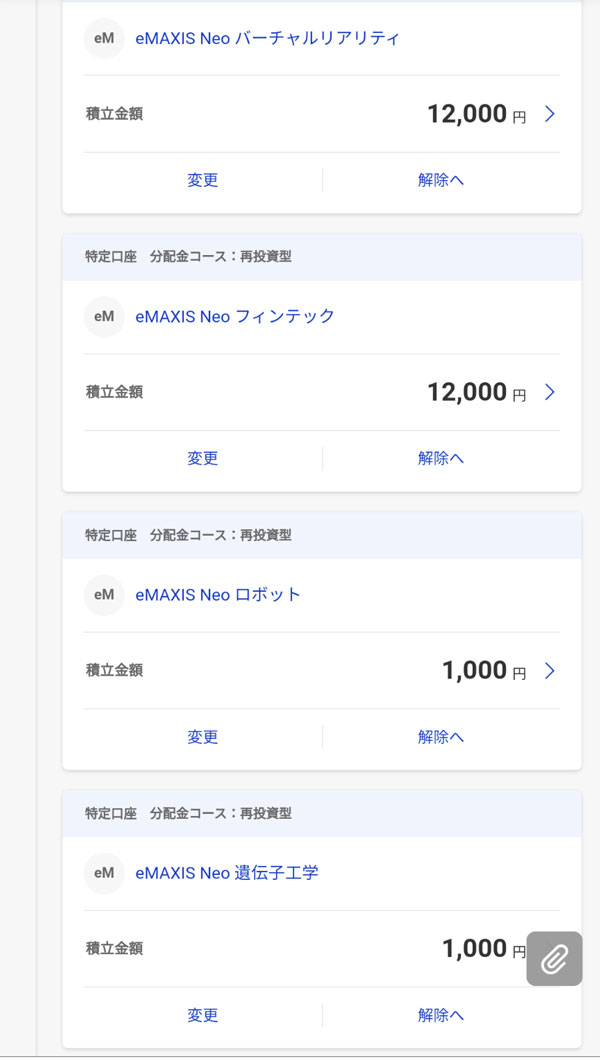Expand the 12,000円 amount chevron for フィンテック
The image size is (600, 1060).
[x=549, y=392]
